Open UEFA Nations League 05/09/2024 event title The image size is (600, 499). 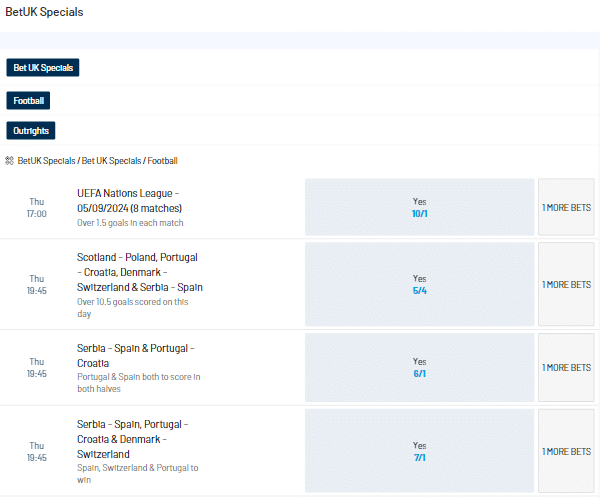129,201
